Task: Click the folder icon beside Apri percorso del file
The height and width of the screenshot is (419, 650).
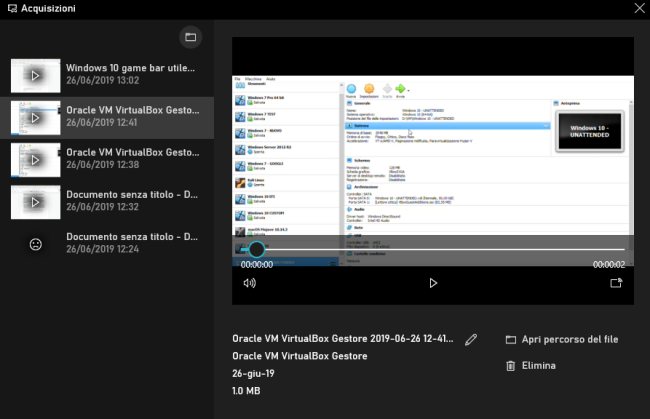Action: 511,340
